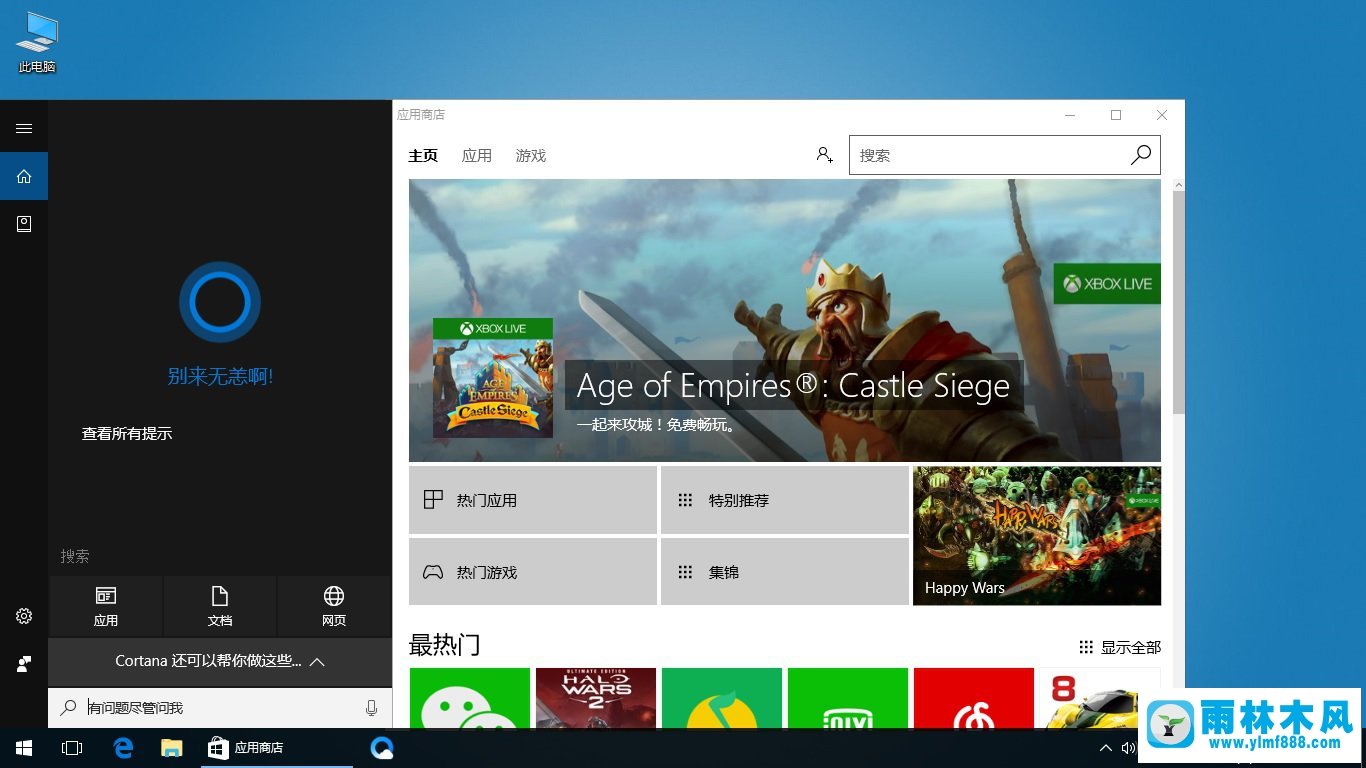Click the scrollbar up arrow in Store
The image size is (1366, 768).
click(1179, 185)
